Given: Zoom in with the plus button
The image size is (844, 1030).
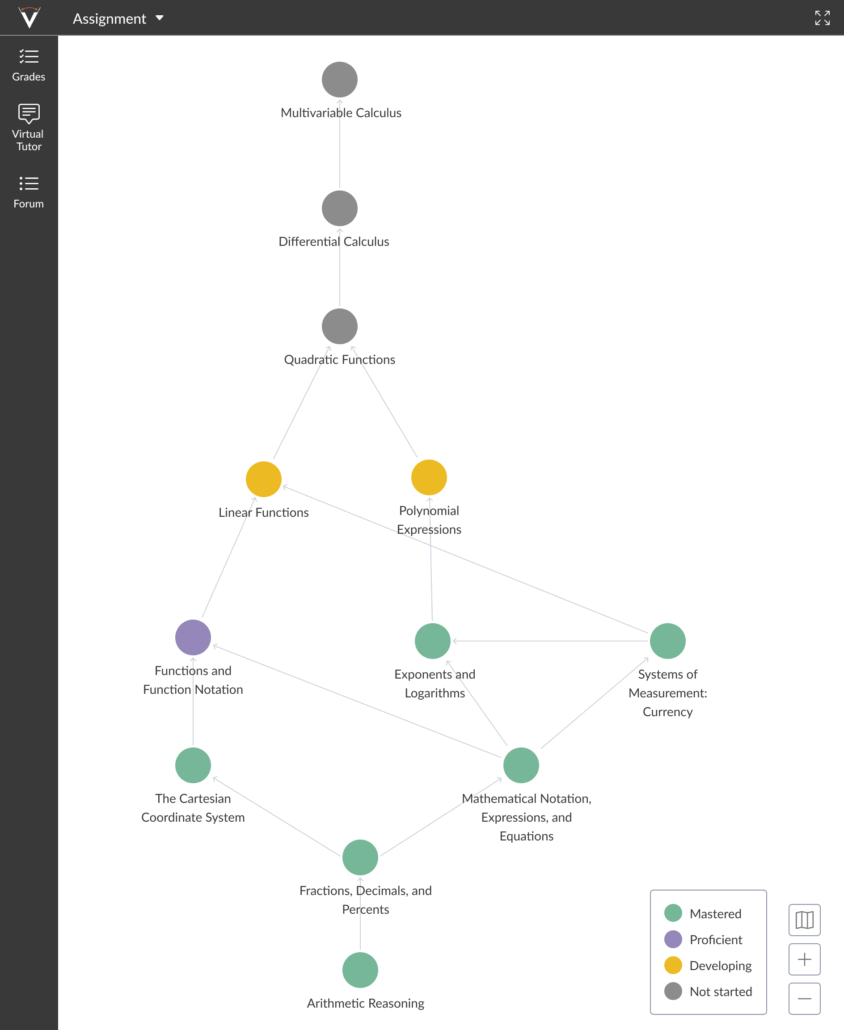Looking at the screenshot, I should (x=804, y=960).
